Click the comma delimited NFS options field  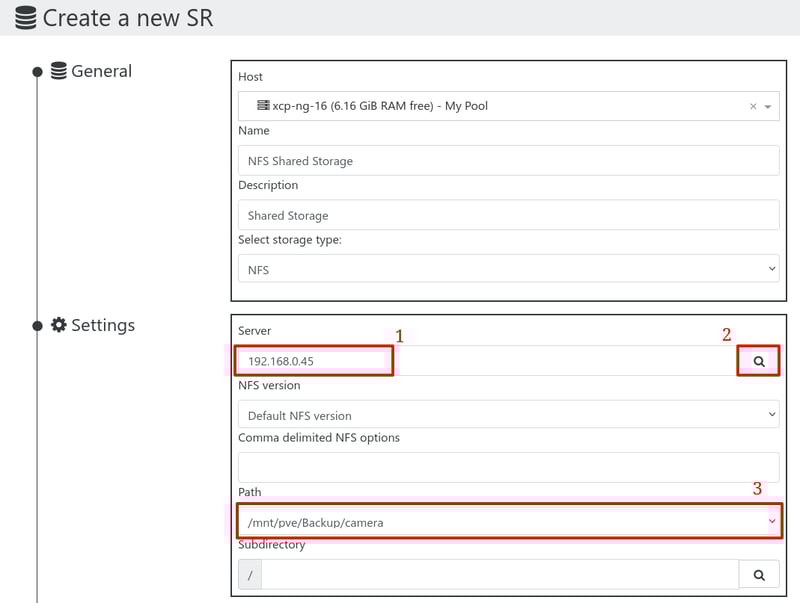[508, 467]
